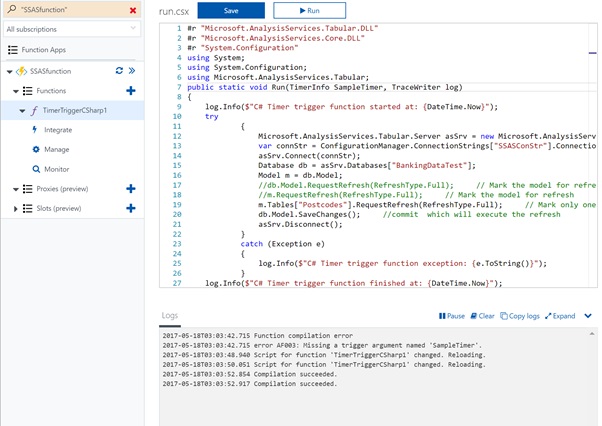Open Slots (preview)
The width and height of the screenshot is (602, 426).
point(59,208)
